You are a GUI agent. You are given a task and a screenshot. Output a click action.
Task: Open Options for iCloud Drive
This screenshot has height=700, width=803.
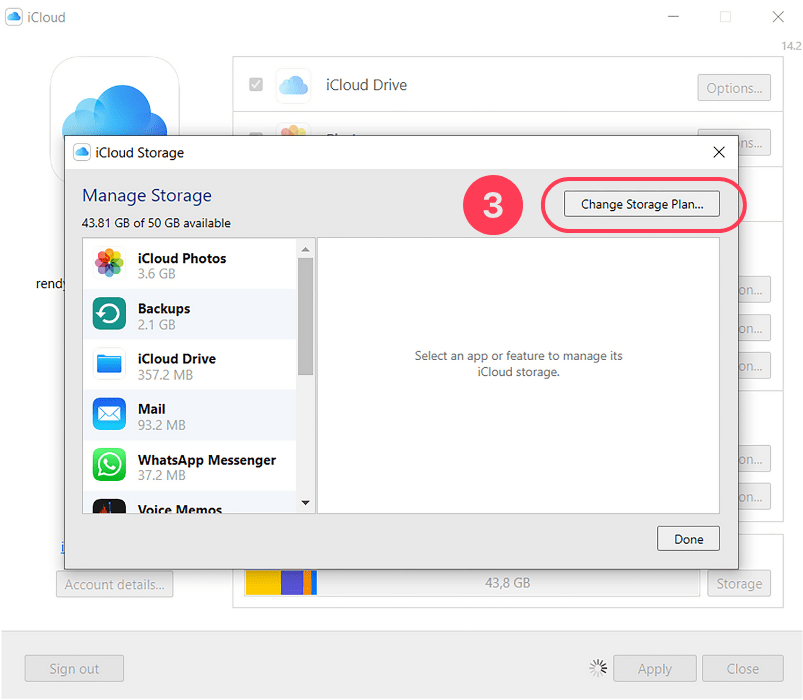click(x=733, y=87)
